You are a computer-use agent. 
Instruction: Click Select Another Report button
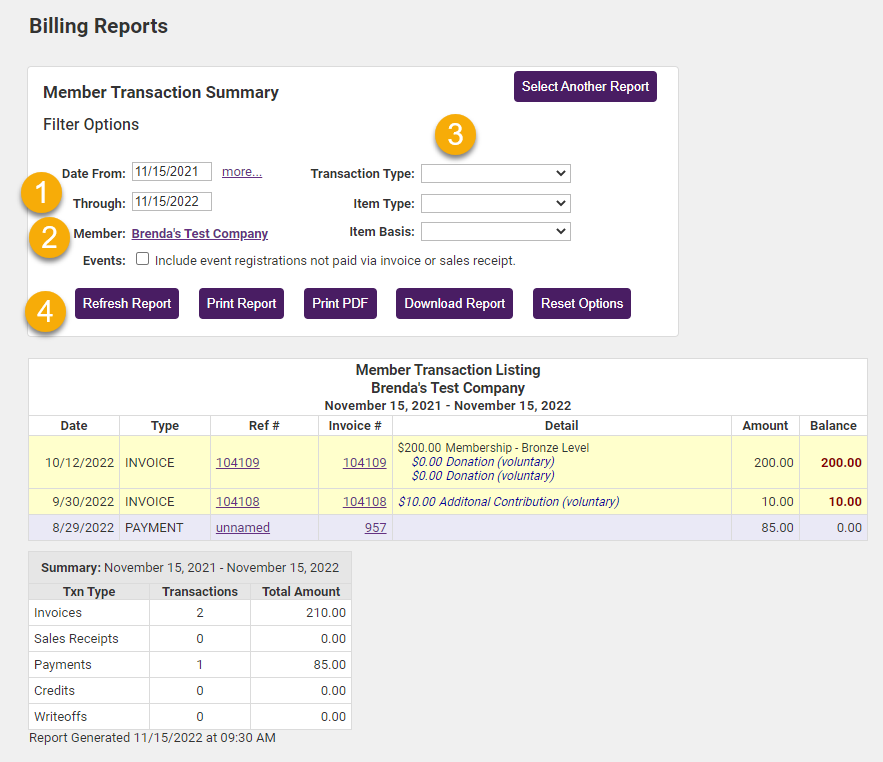point(585,87)
